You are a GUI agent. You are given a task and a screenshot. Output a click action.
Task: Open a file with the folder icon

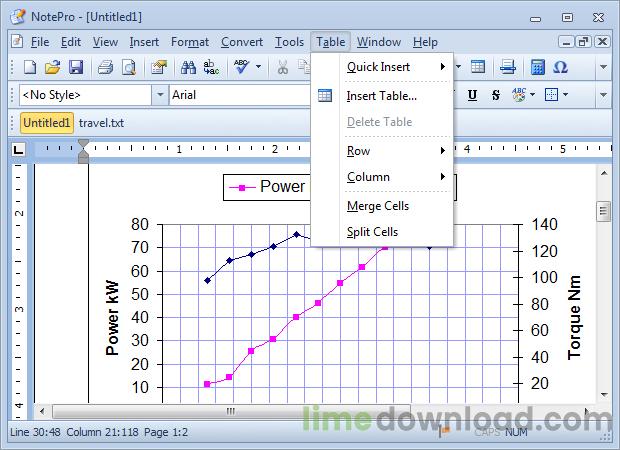coord(53,67)
